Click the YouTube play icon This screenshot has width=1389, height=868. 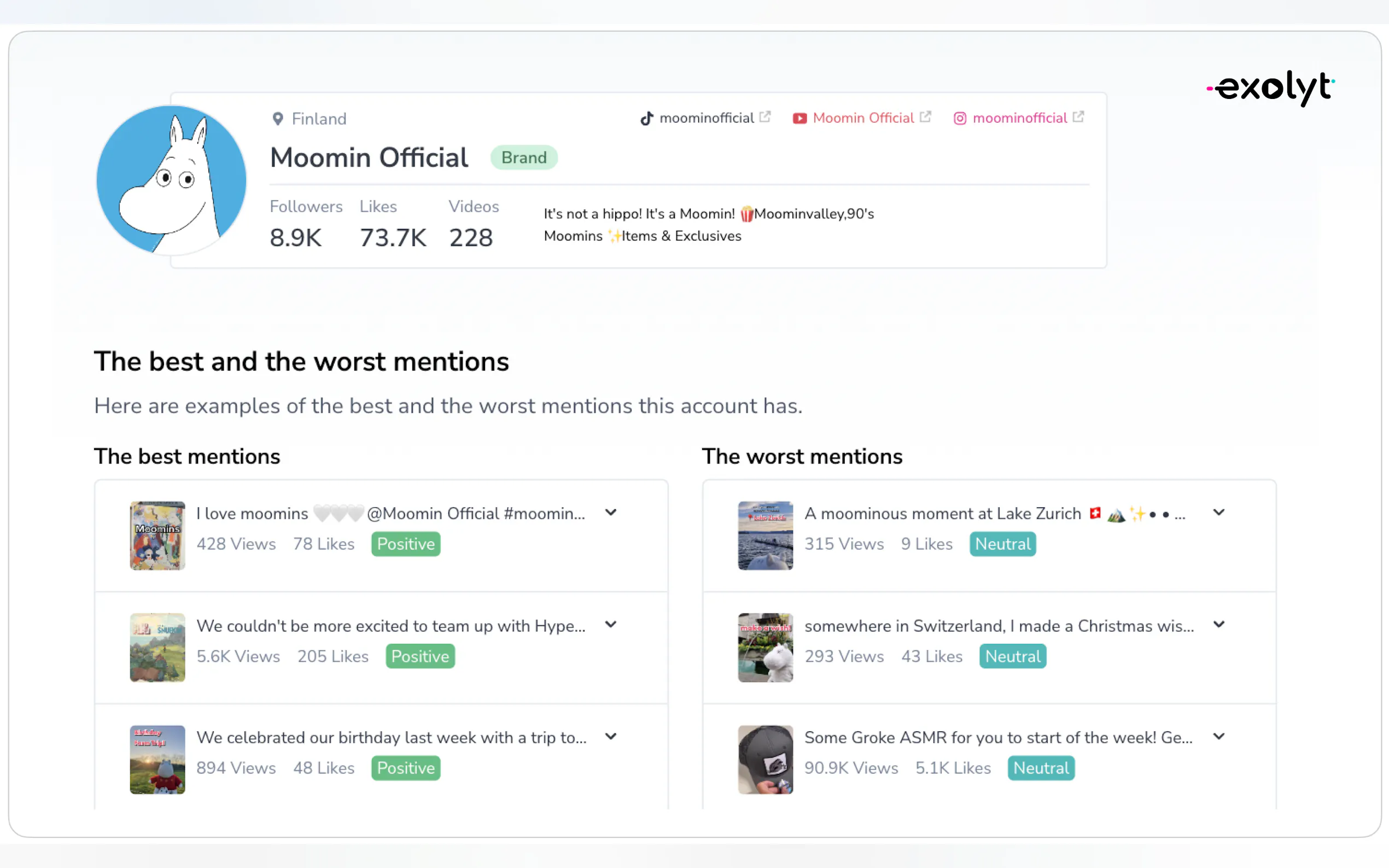coord(799,118)
